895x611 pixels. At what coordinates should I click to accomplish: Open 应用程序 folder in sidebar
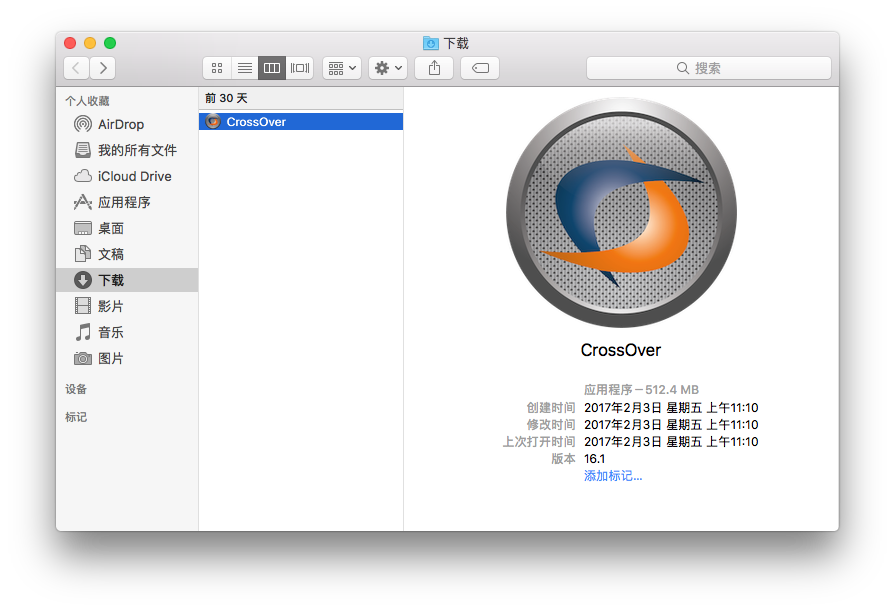[127, 202]
